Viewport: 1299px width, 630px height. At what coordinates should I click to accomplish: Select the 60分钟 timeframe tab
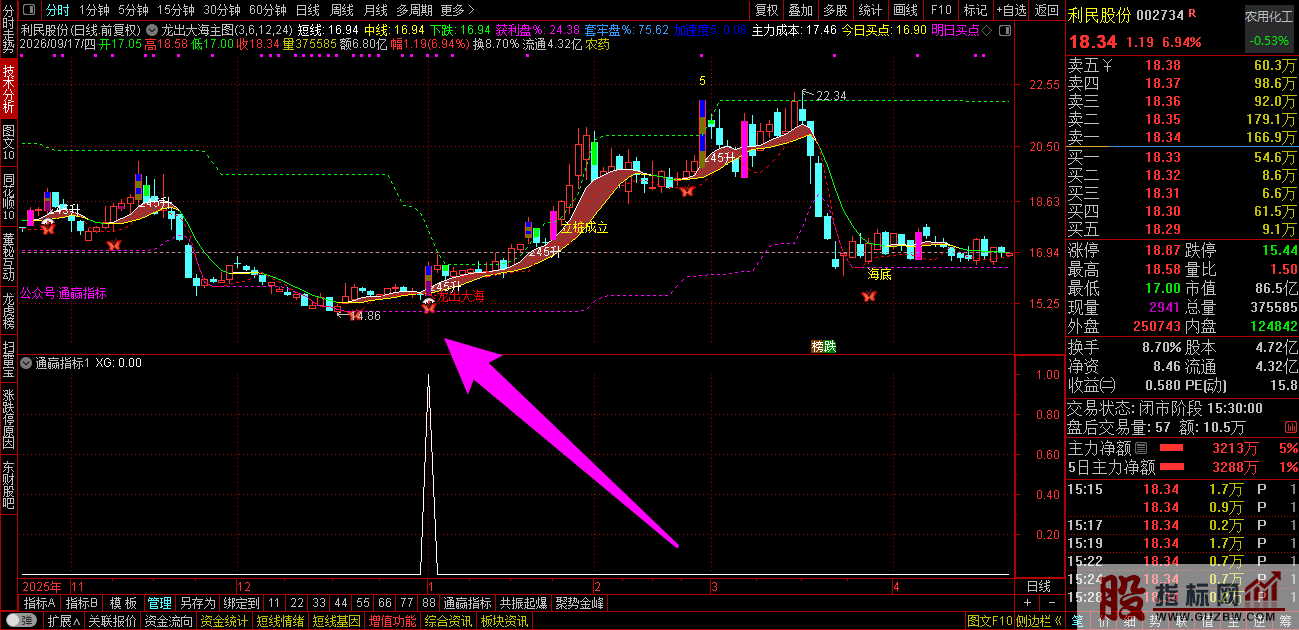267,10
